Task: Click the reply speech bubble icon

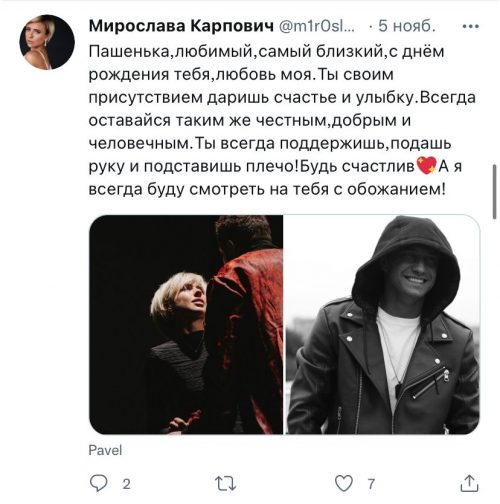Action: (x=99, y=483)
